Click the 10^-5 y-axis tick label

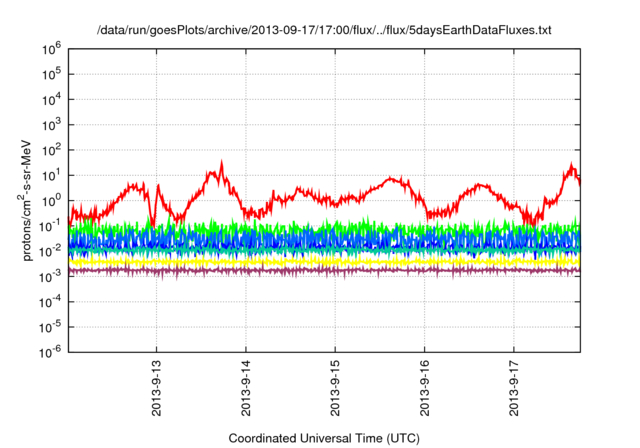click(x=50, y=327)
